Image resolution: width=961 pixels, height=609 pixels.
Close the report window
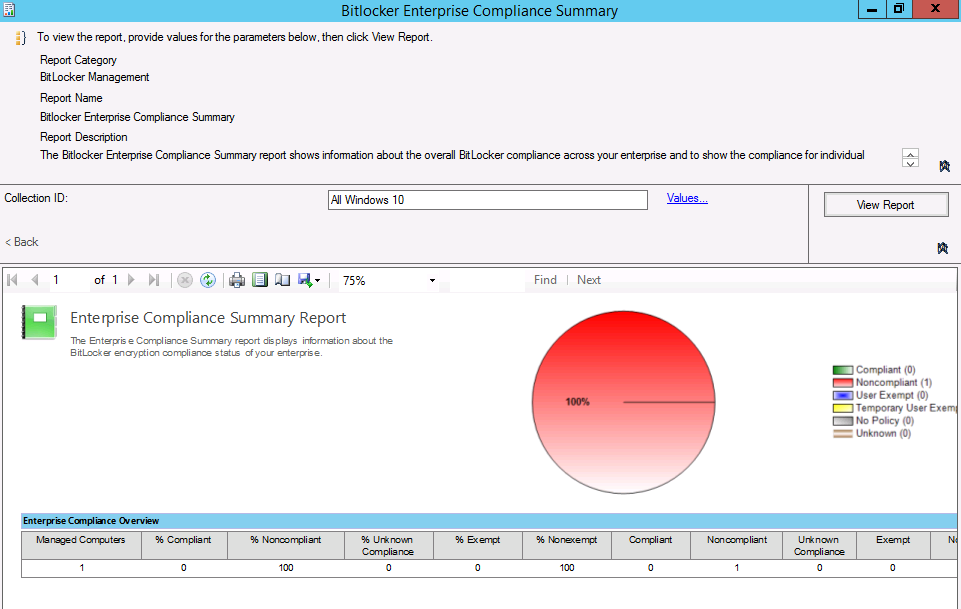tap(936, 9)
